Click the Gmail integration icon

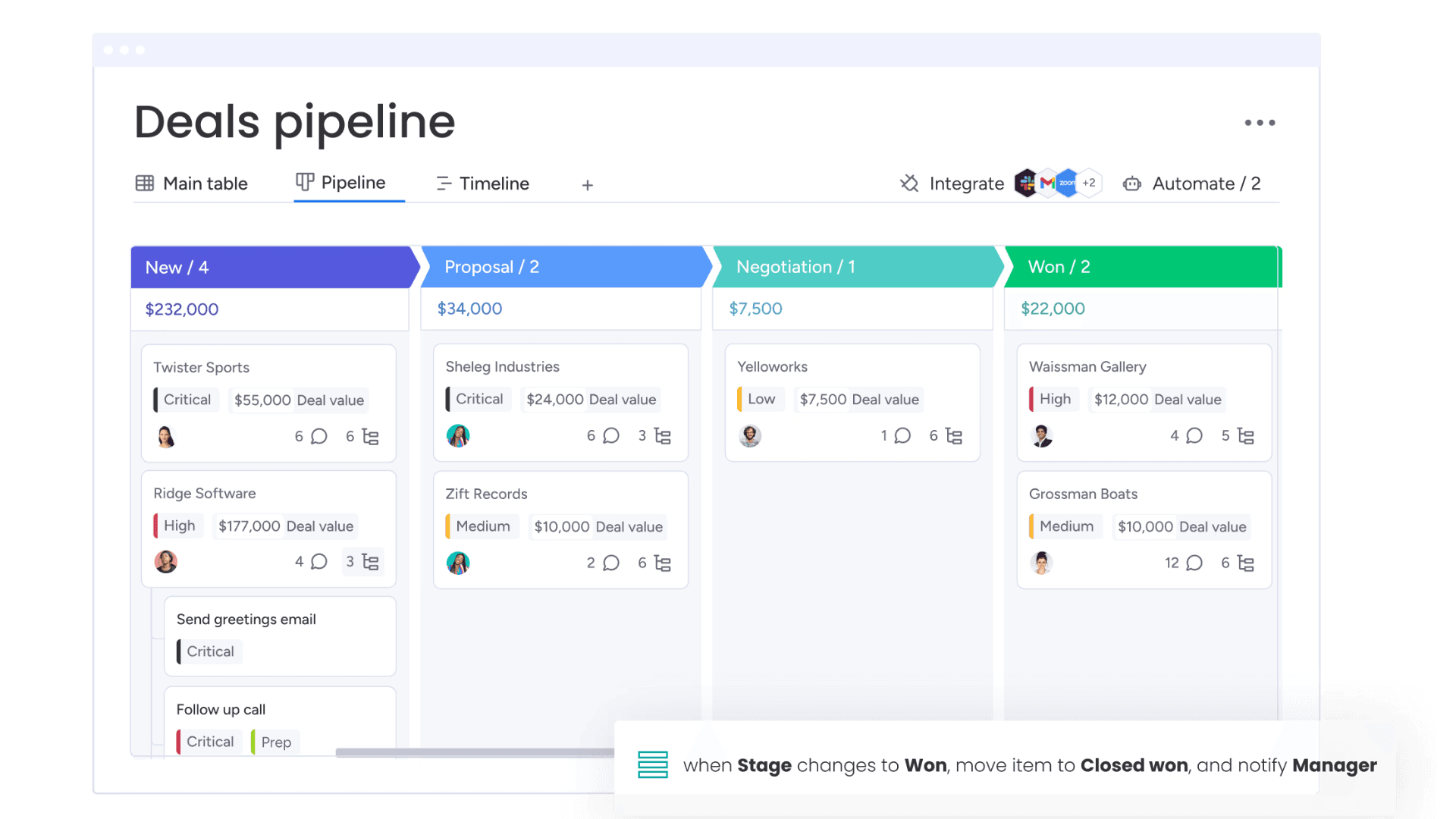1047,183
